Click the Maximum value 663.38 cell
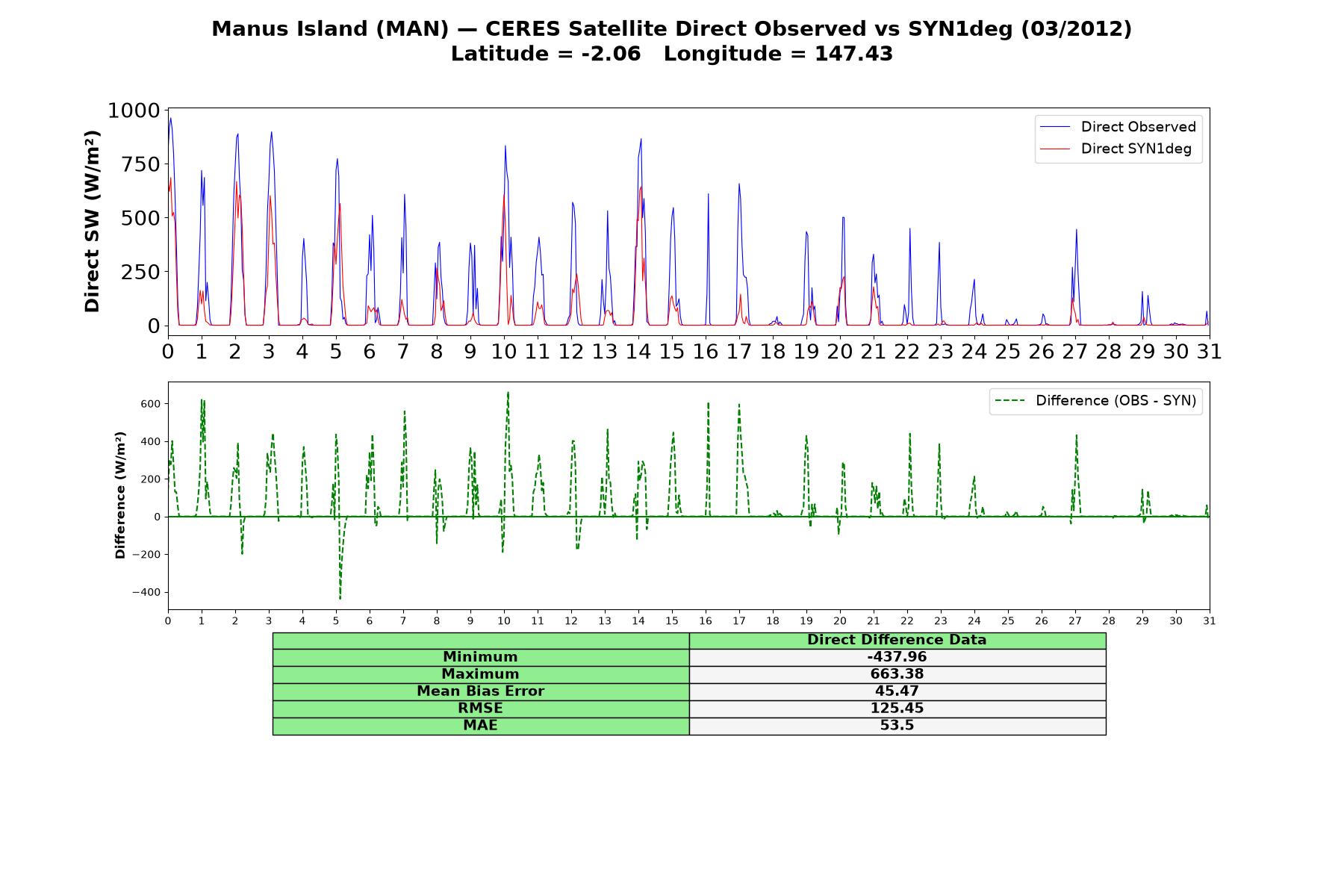1344x896 pixels. [x=897, y=674]
